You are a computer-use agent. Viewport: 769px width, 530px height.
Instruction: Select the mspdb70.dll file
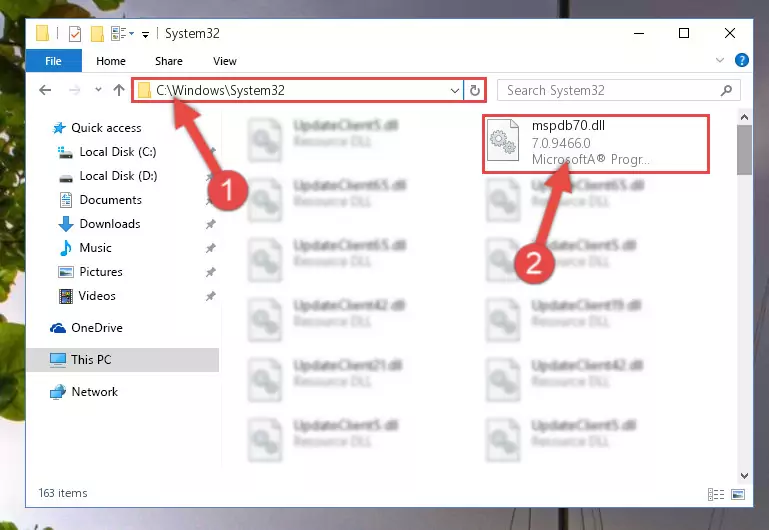pyautogui.click(x=596, y=144)
